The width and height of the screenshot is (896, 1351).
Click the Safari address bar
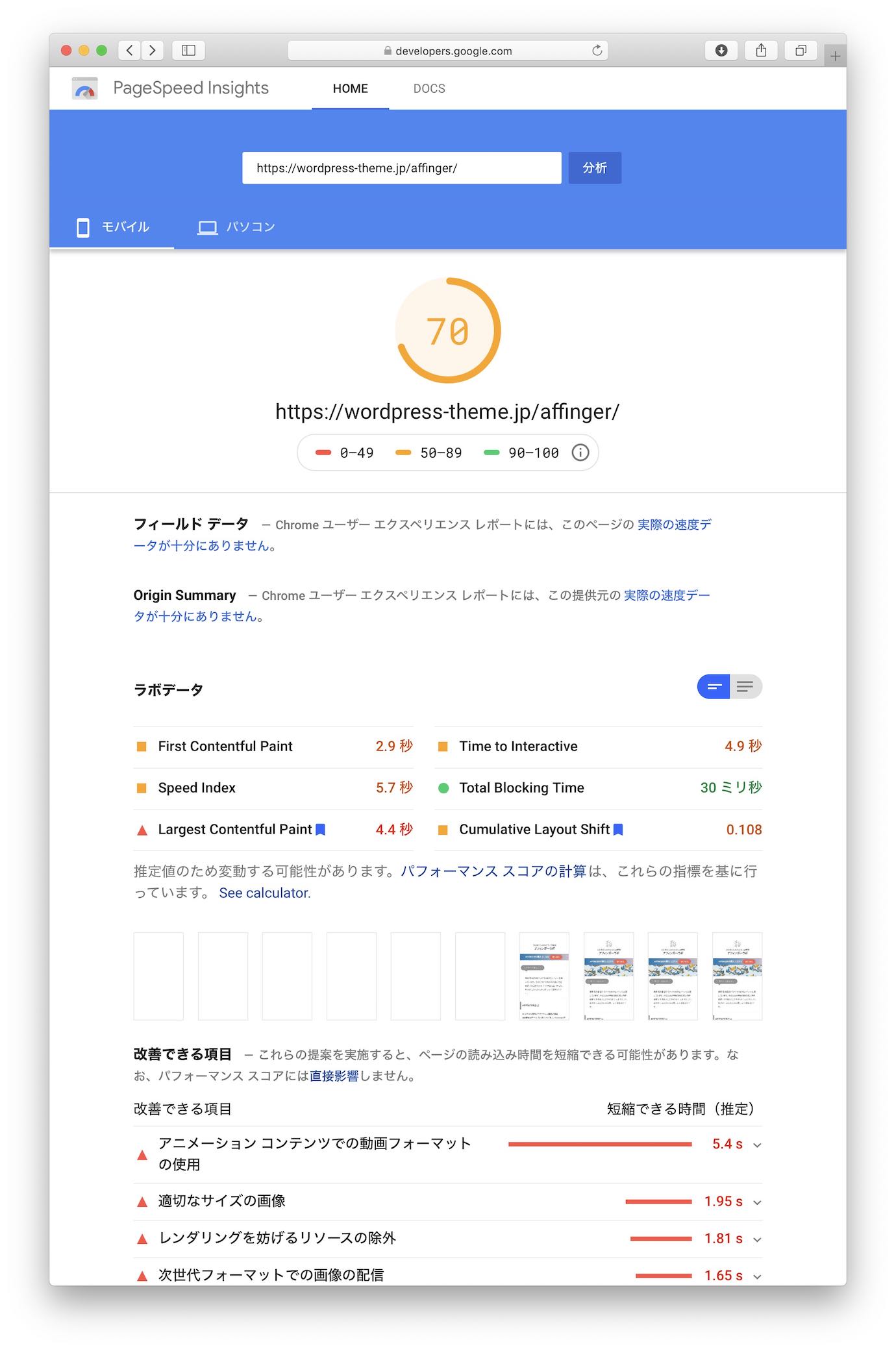(x=448, y=51)
